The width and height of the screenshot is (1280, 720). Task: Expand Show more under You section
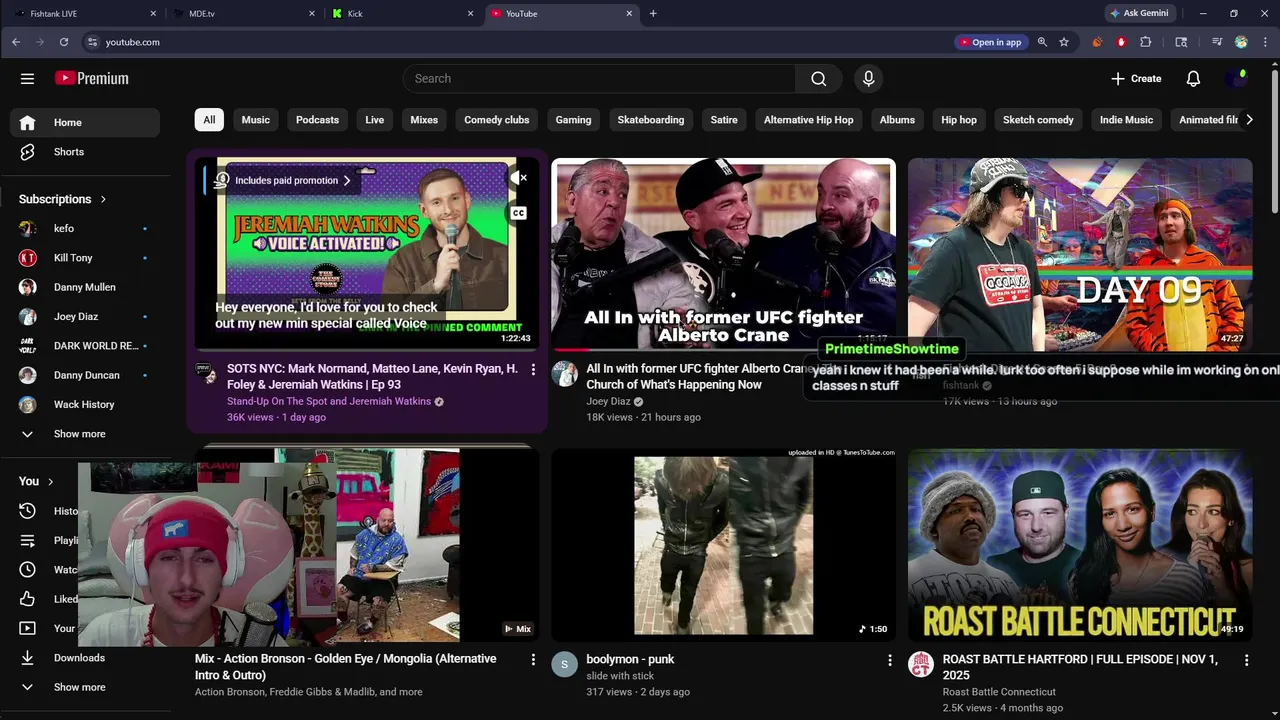pyautogui.click(x=85, y=687)
